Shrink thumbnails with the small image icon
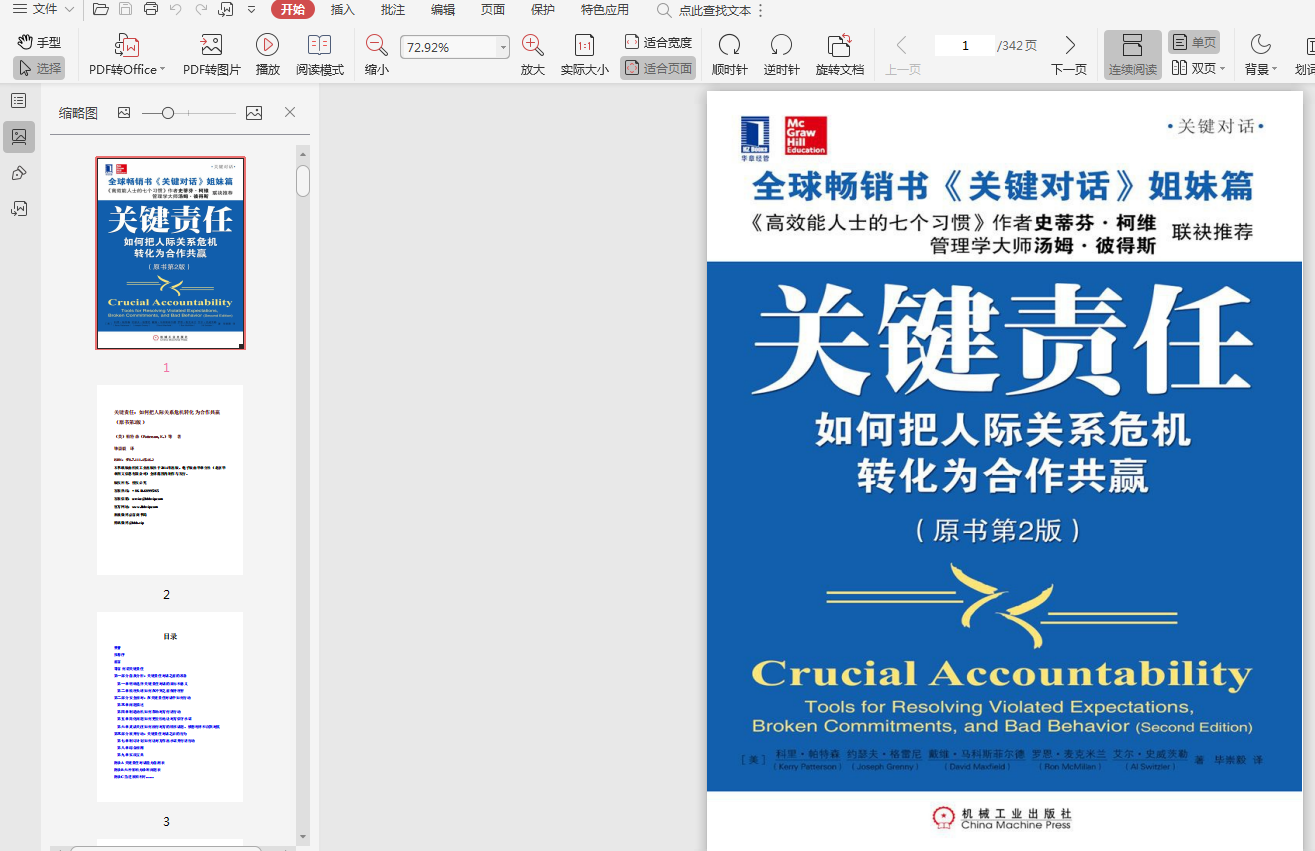1315x851 pixels. tap(124, 113)
